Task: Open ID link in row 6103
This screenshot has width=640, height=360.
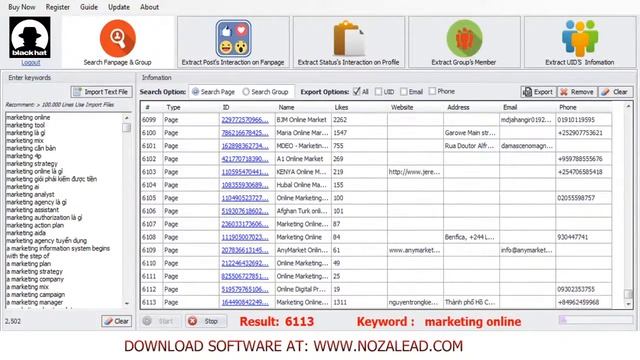Action: 245,172
